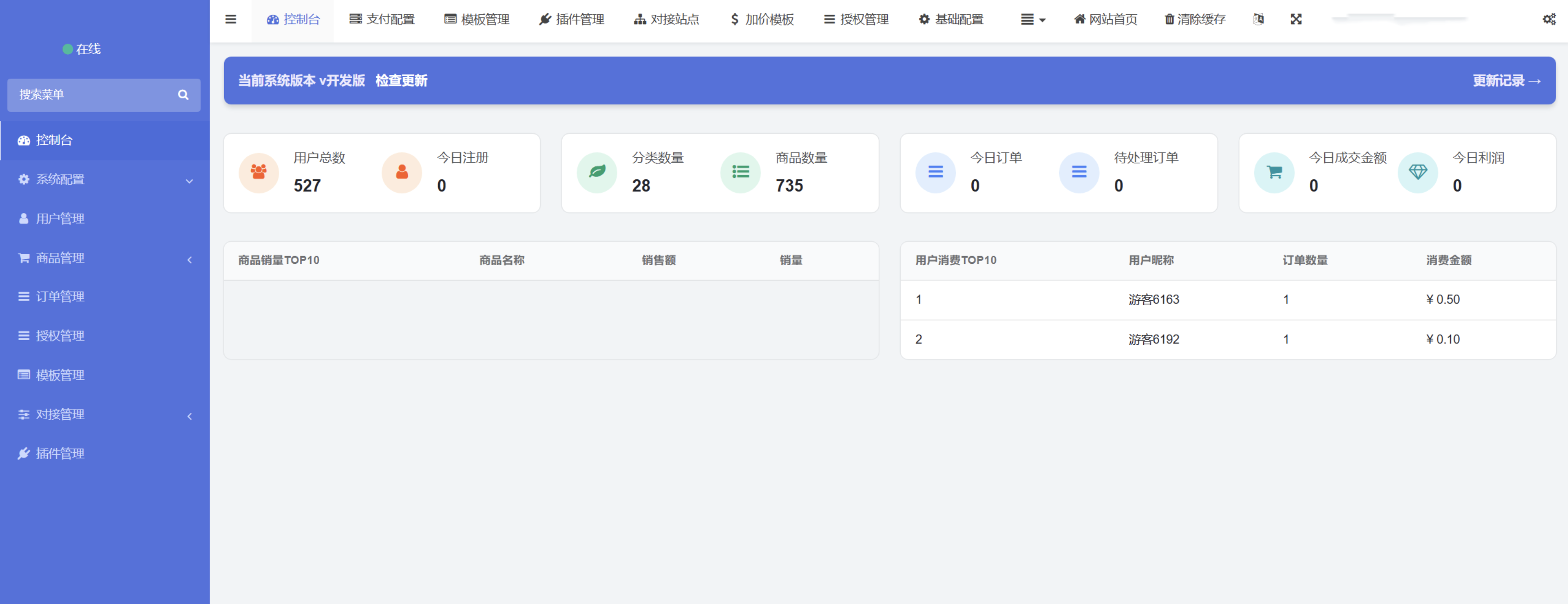Toggle fullscreen with the expand arrows icon

1297,19
